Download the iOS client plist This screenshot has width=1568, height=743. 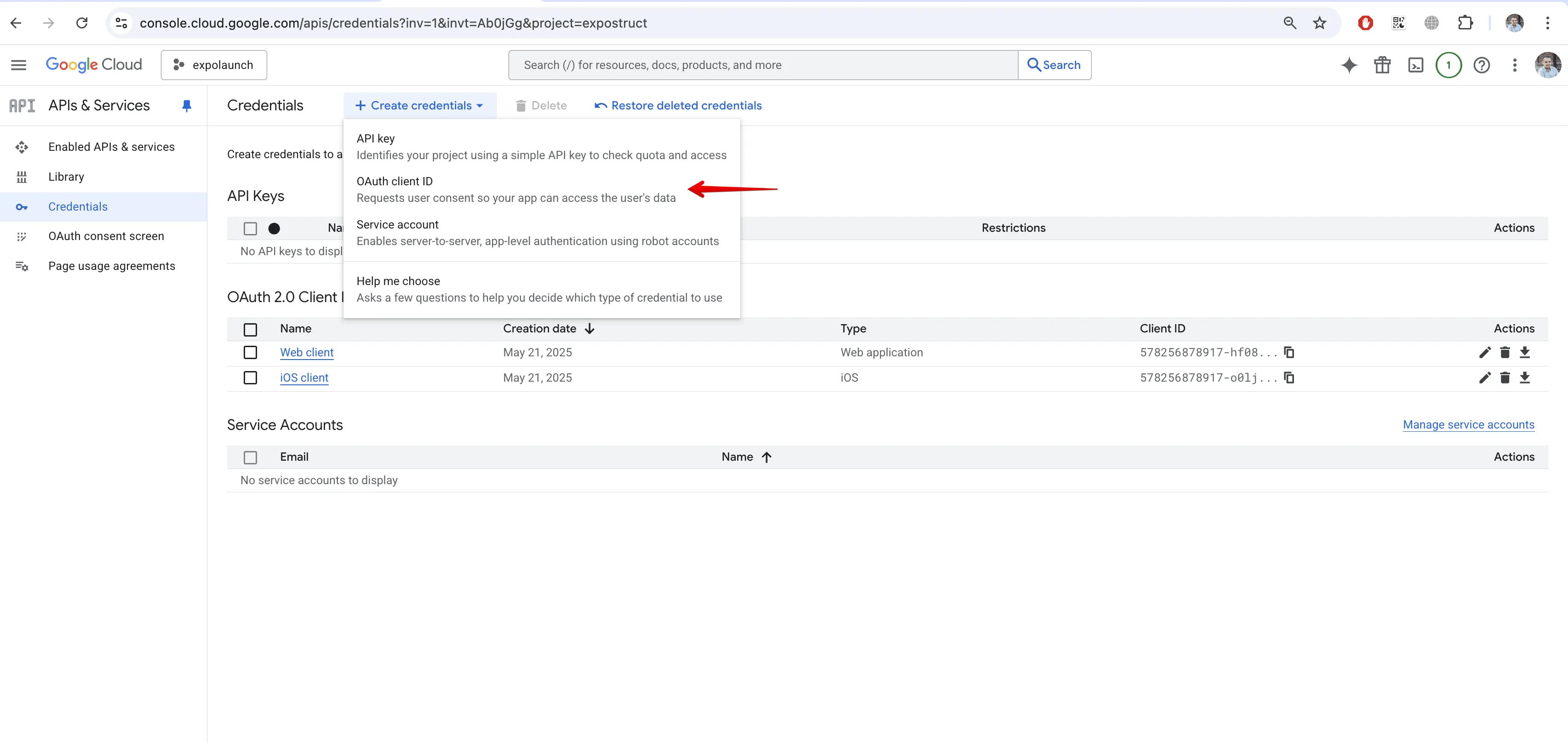[x=1524, y=378]
